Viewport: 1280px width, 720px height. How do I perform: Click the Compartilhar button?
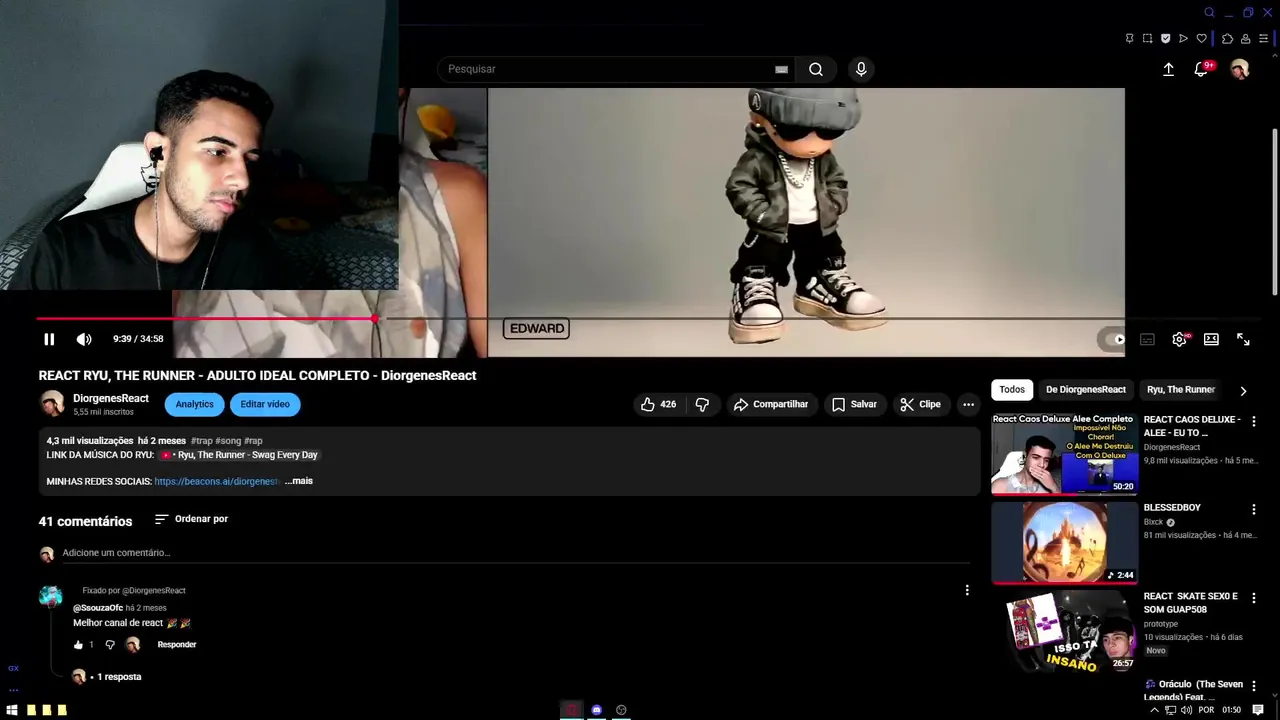coord(770,404)
